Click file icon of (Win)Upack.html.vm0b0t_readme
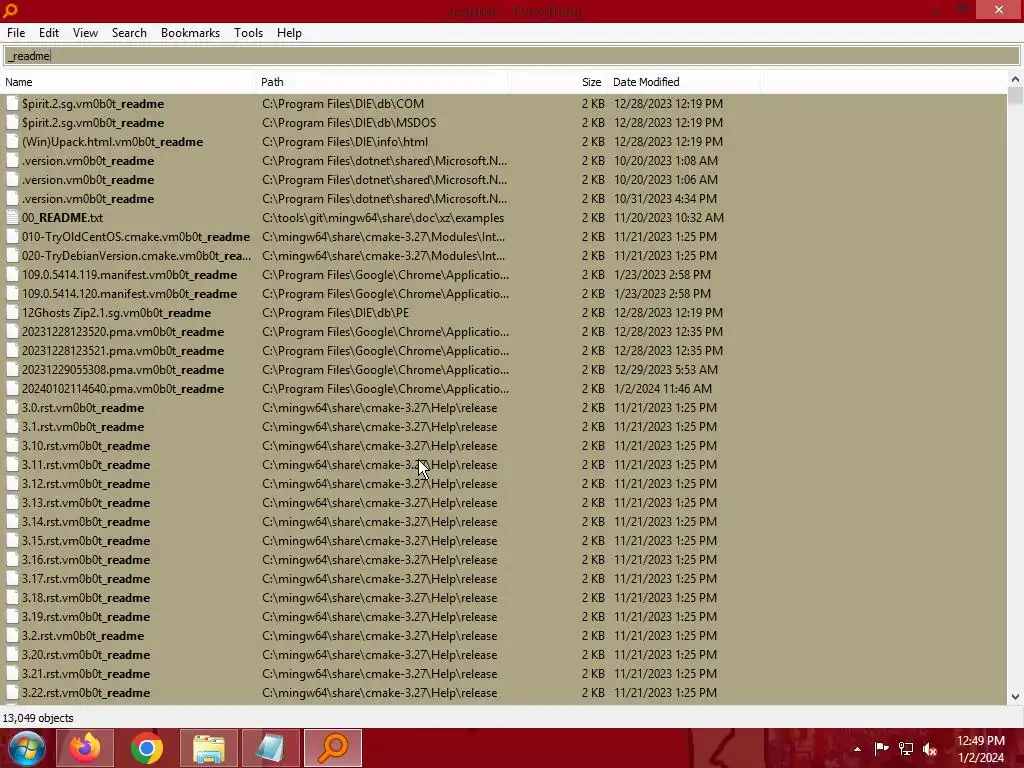The image size is (1024, 768). (x=12, y=142)
